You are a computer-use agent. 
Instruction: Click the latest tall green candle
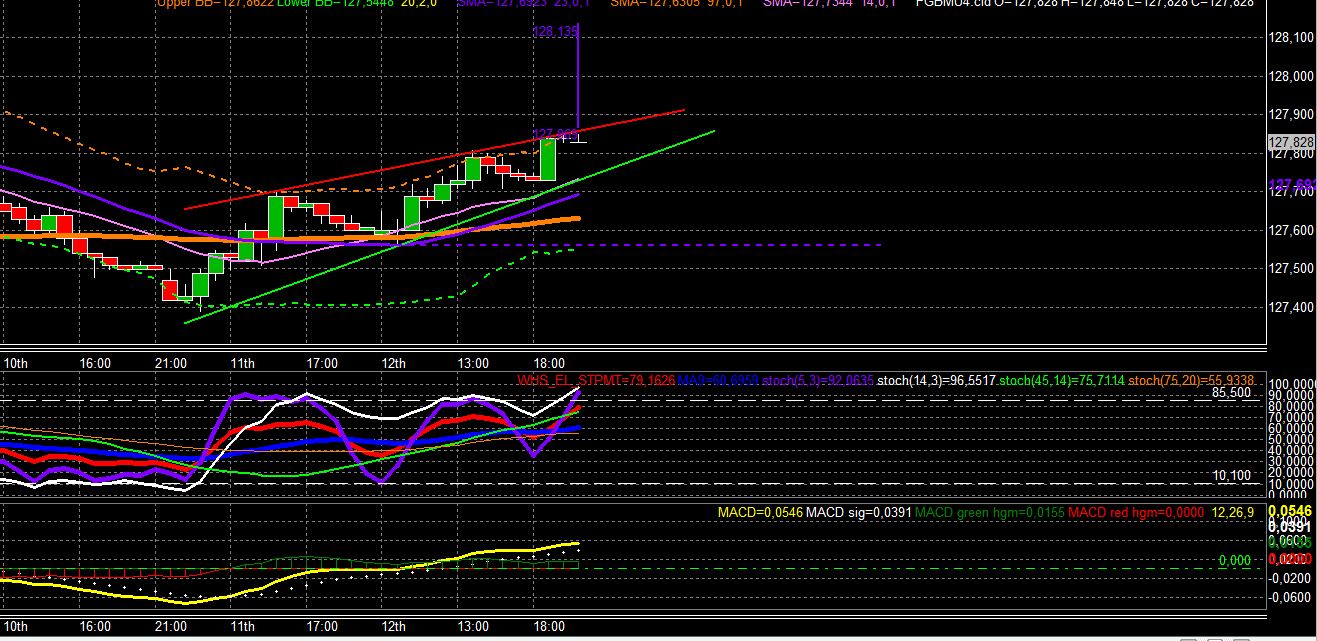(x=547, y=158)
